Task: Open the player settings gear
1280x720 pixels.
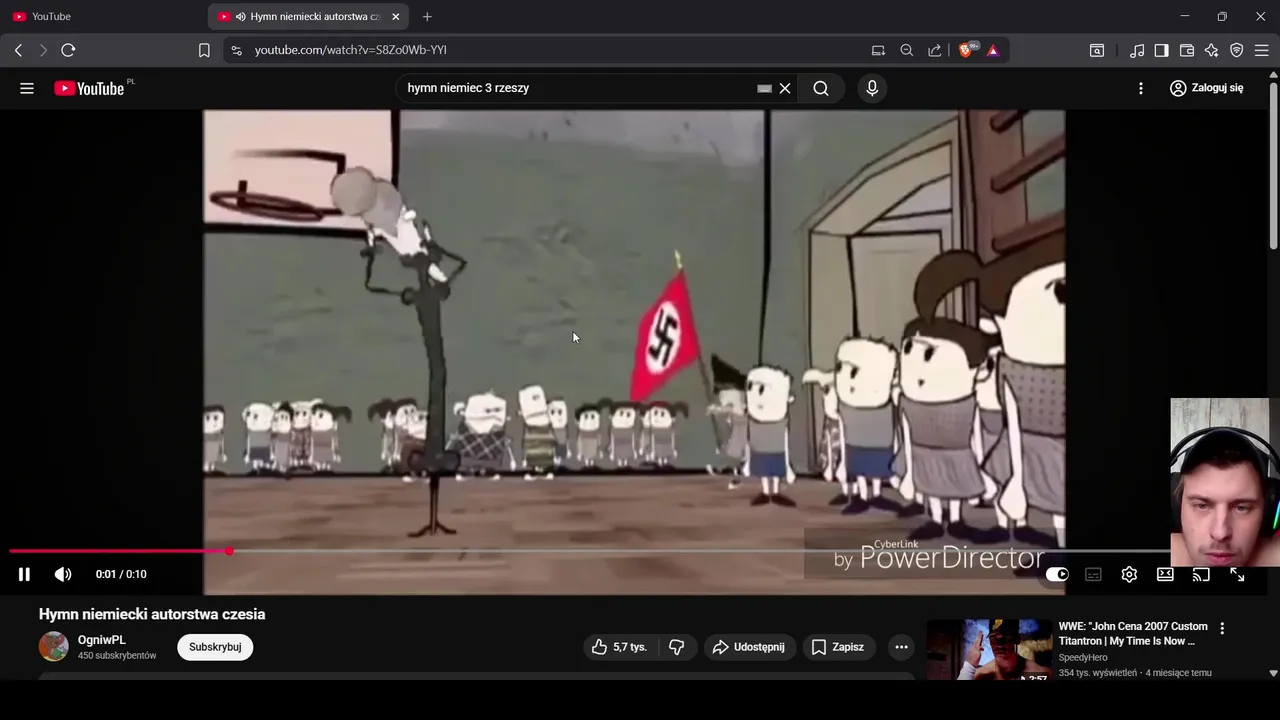Action: click(1129, 574)
